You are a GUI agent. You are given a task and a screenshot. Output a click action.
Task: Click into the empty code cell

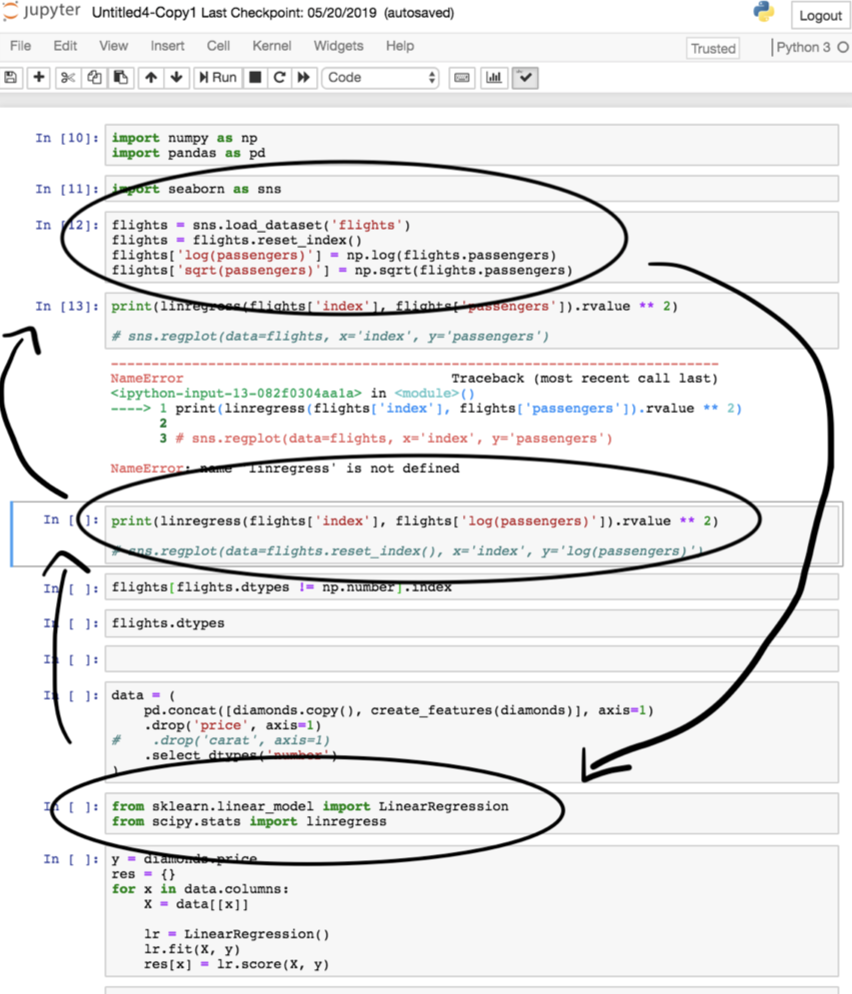[472, 659]
